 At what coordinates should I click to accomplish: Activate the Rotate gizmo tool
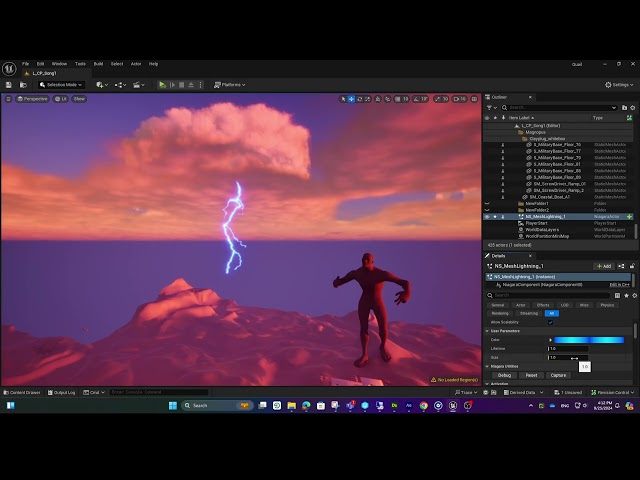click(x=360, y=99)
